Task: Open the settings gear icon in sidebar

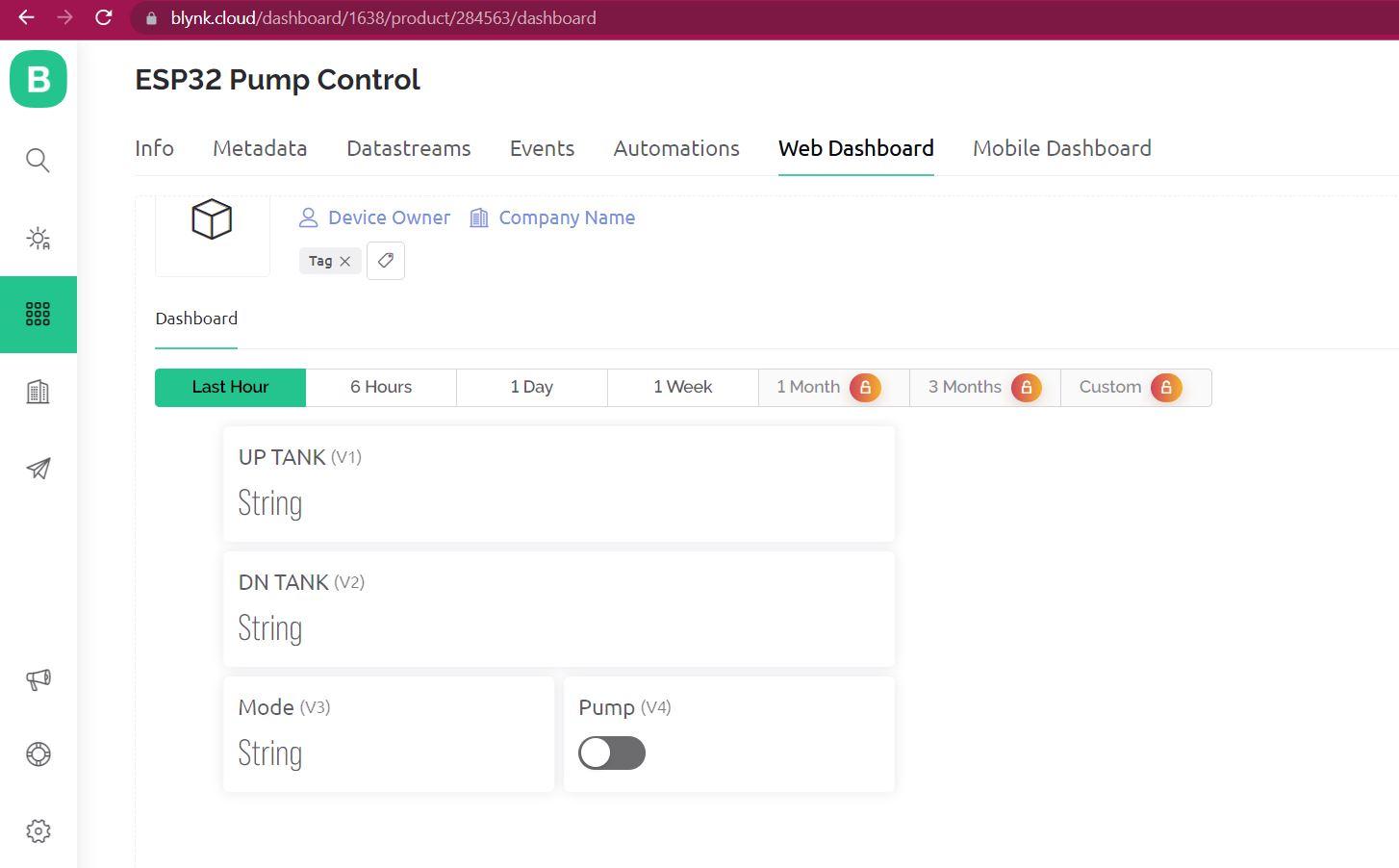Action: pyautogui.click(x=38, y=831)
